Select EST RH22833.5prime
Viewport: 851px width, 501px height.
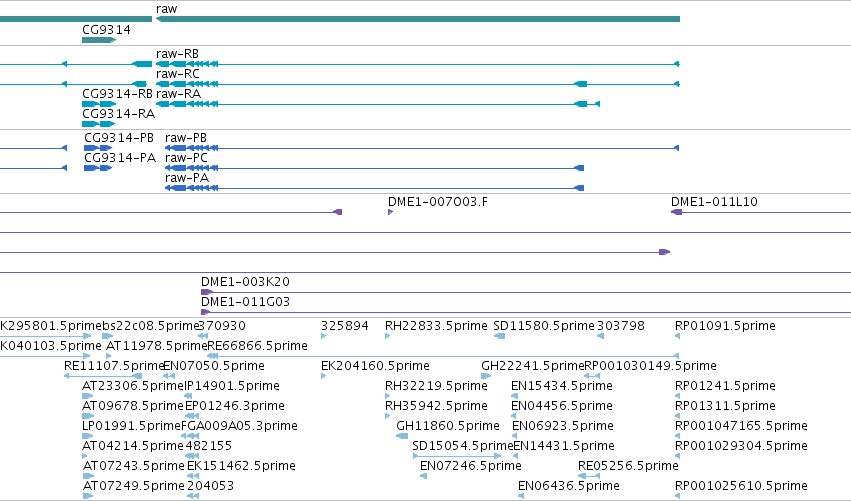[x=436, y=326]
